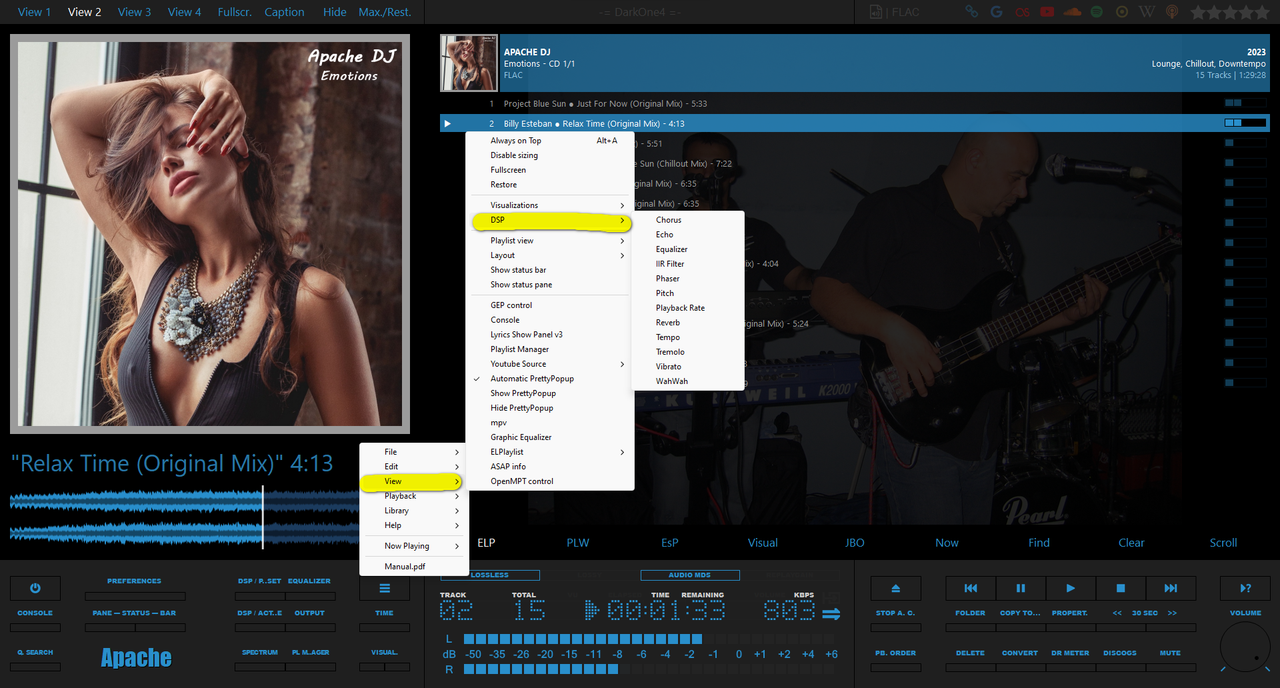Click Clear button above transport

point(1131,543)
